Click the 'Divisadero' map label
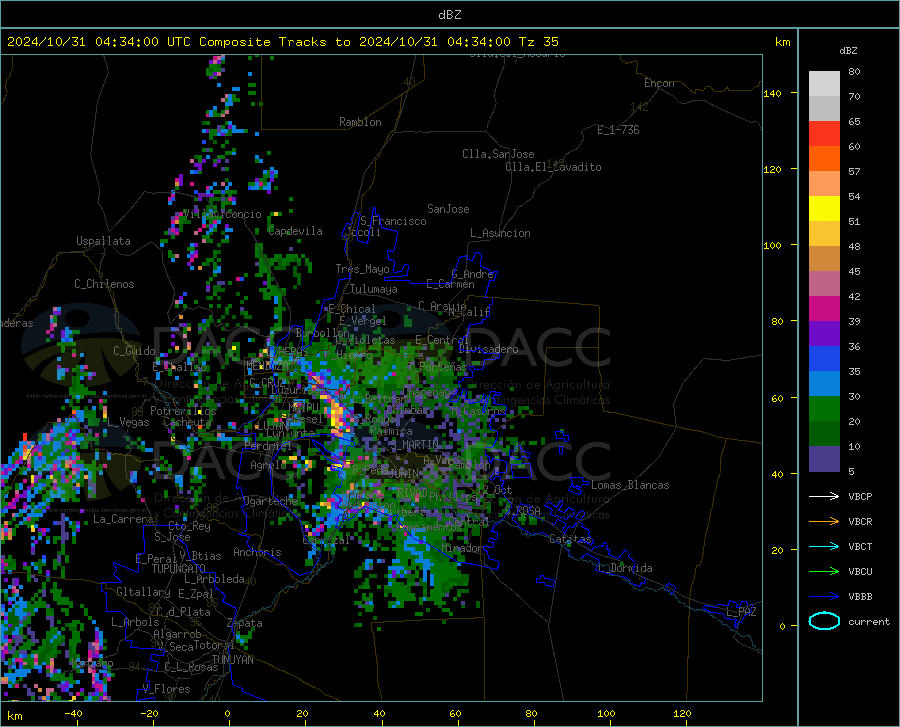Screen dimensions: 900x727 coord(488,349)
